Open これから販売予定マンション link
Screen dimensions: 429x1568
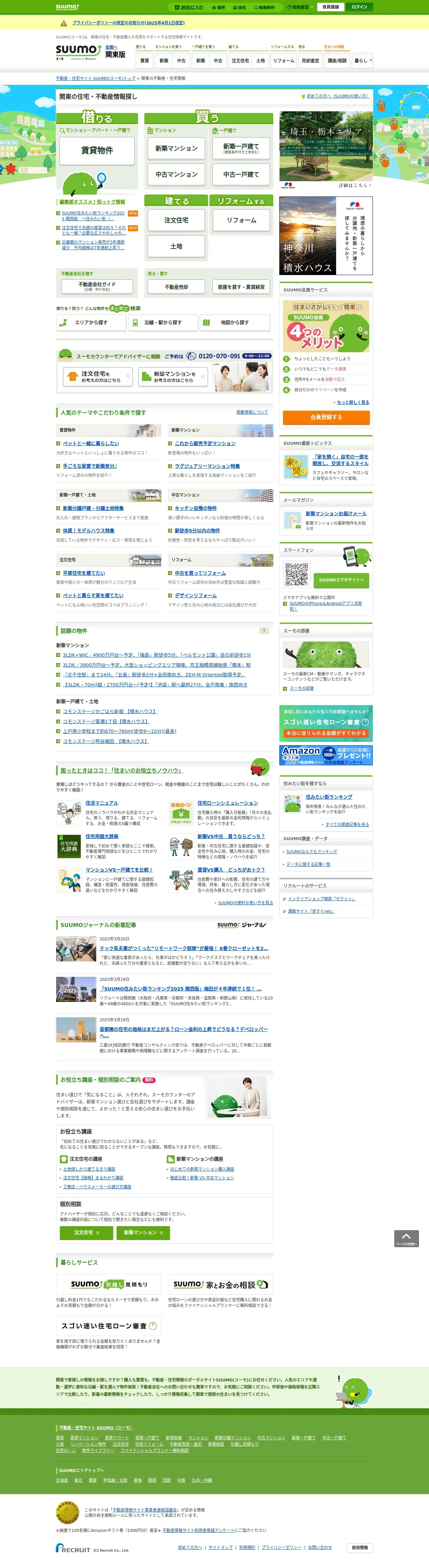tap(205, 443)
